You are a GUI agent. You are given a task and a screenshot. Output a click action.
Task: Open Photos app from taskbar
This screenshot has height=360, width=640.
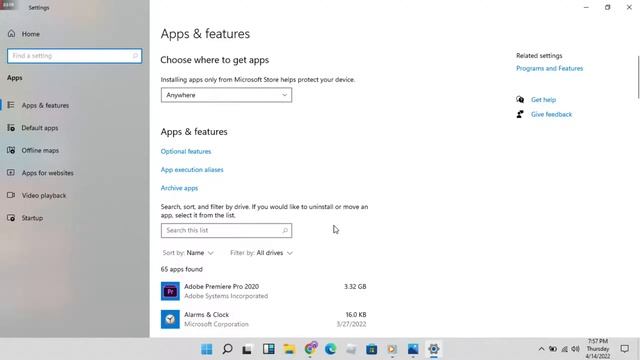(413, 349)
